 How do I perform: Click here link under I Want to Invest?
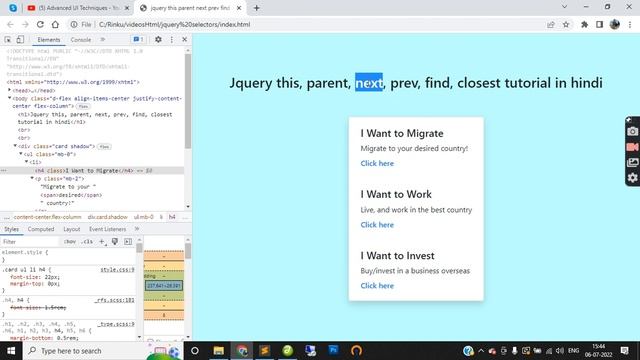click(x=377, y=286)
